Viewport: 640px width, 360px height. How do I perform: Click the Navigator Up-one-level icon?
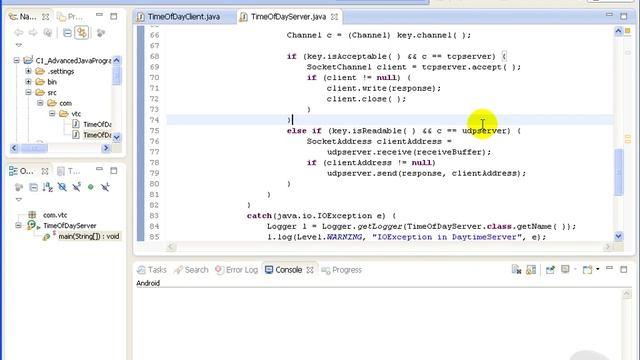(48, 33)
